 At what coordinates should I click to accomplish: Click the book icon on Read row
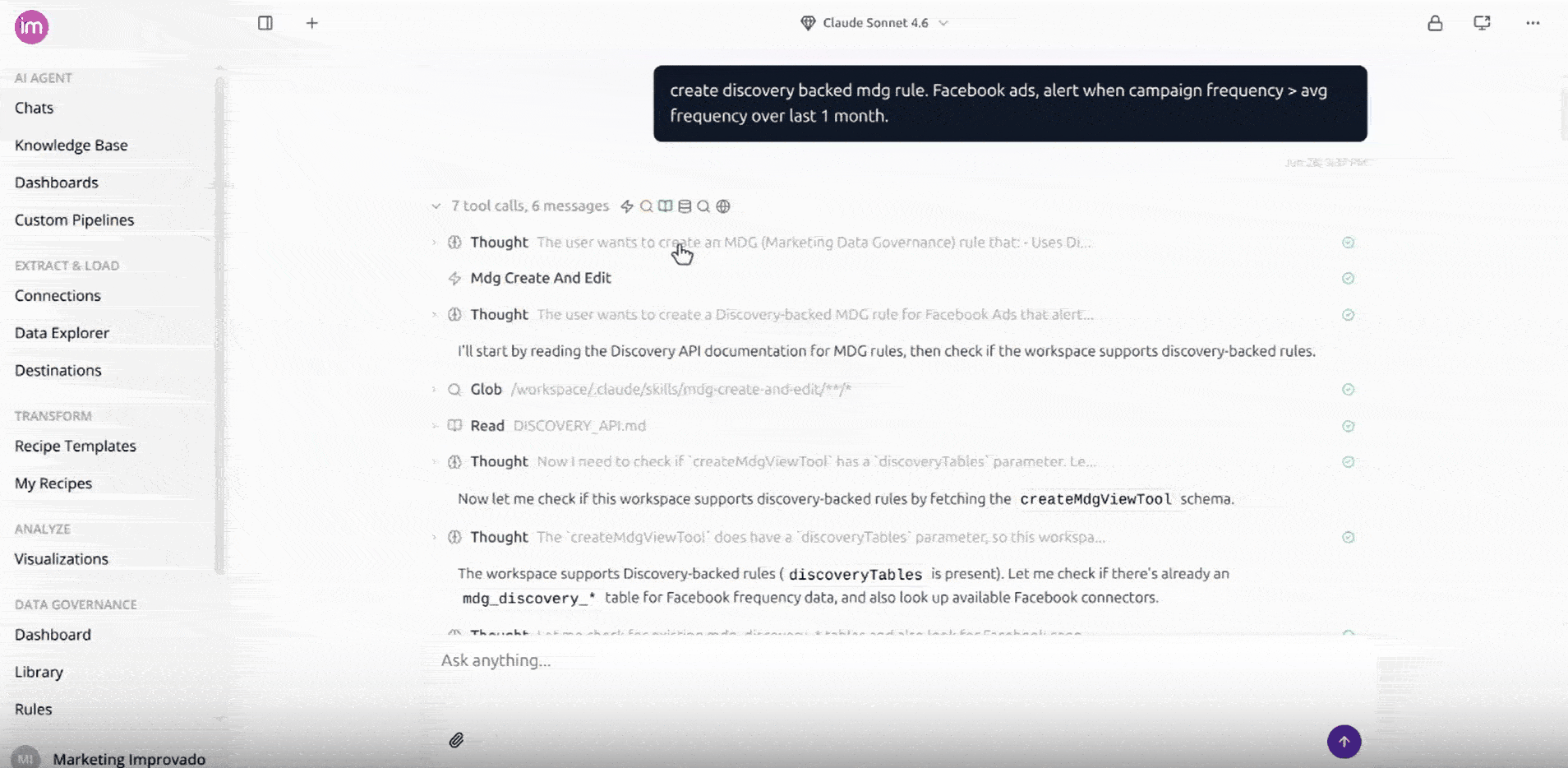454,426
